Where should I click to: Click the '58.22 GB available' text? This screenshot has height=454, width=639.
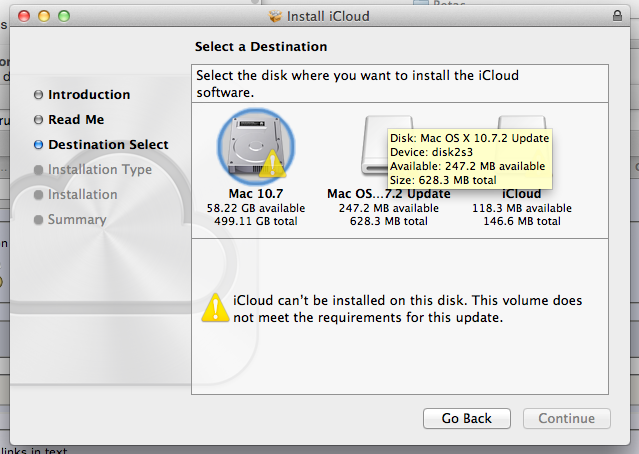click(x=256, y=208)
